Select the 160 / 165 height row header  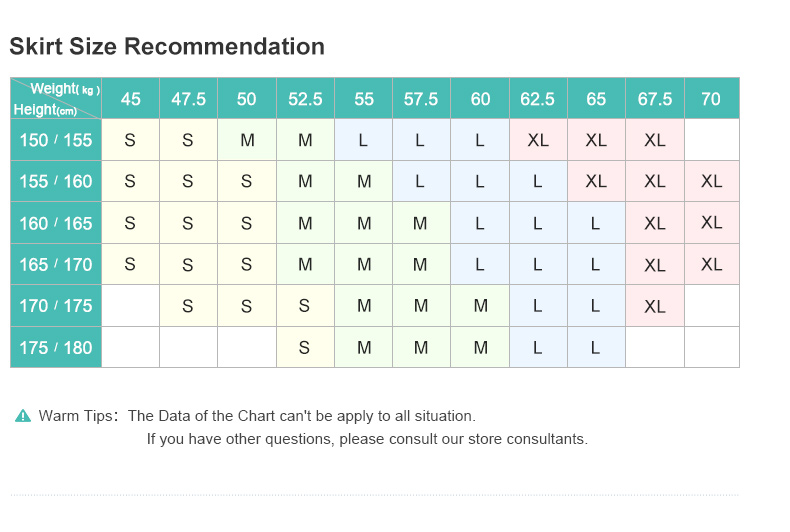tap(56, 223)
